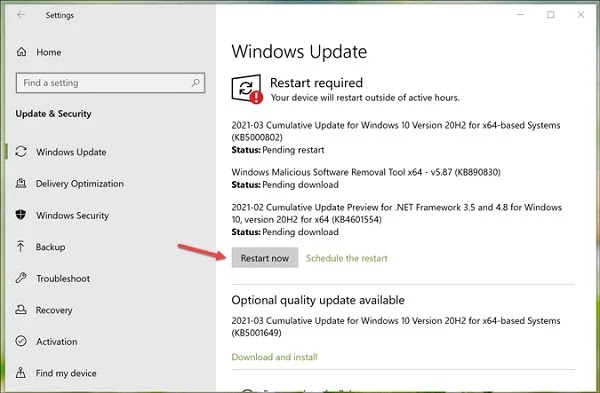
Task: Select Recovery in the sidebar
Action: coord(54,310)
